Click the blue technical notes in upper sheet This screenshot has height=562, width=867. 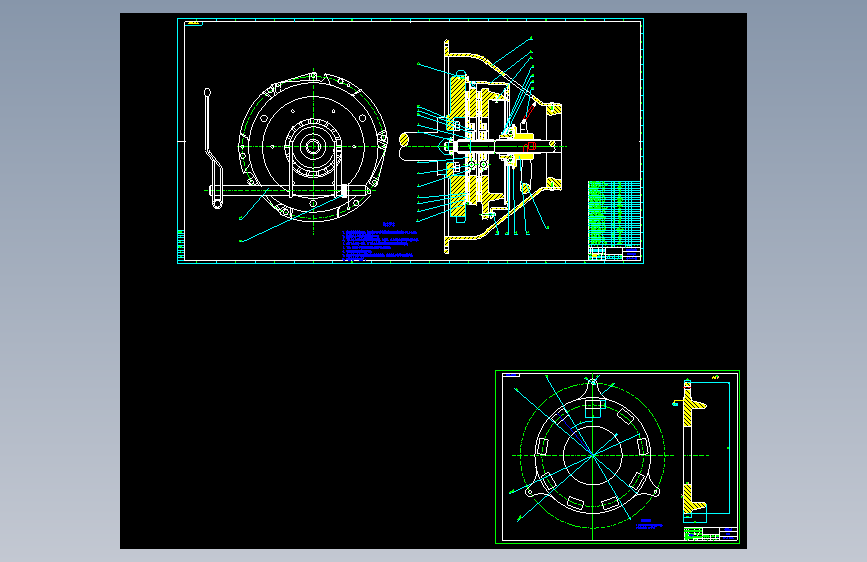(x=380, y=242)
